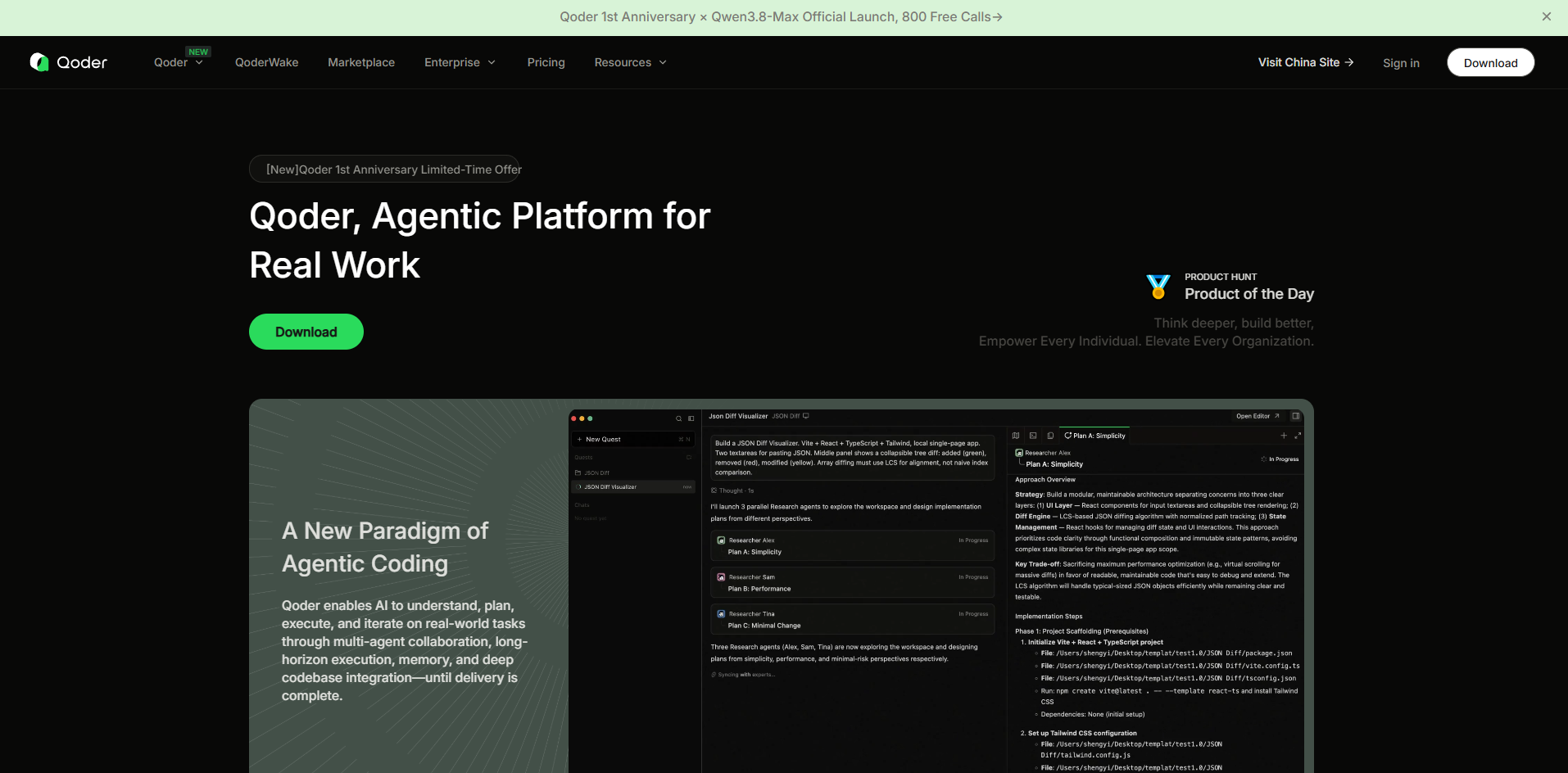1568x773 pixels.
Task: Toggle the left sidebar icon beside the preview search
Action: pyautogui.click(x=691, y=418)
